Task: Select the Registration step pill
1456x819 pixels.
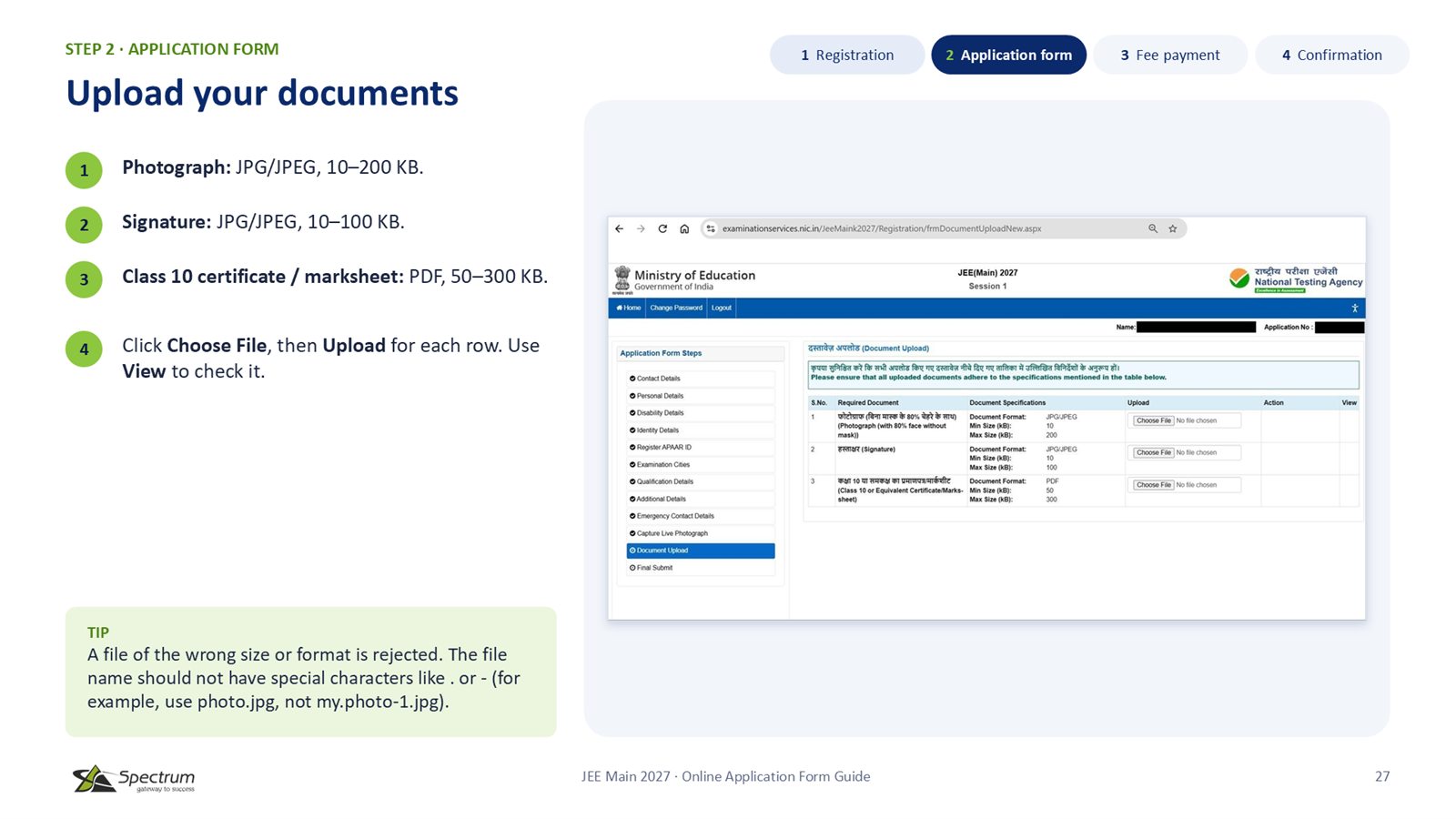Action: (x=847, y=56)
